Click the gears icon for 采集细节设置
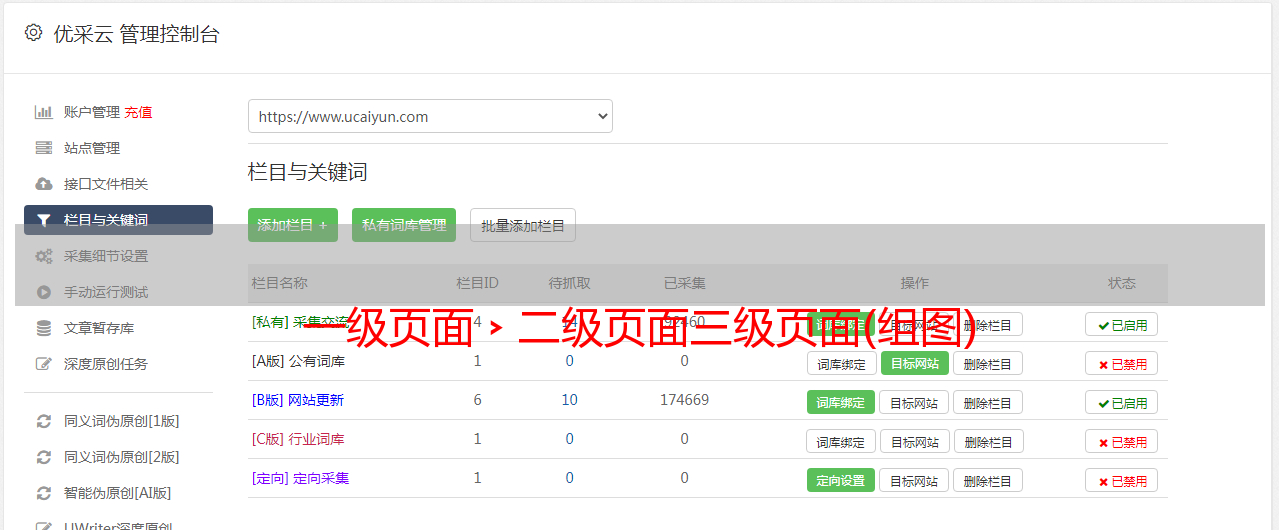1279x530 pixels. [x=43, y=256]
